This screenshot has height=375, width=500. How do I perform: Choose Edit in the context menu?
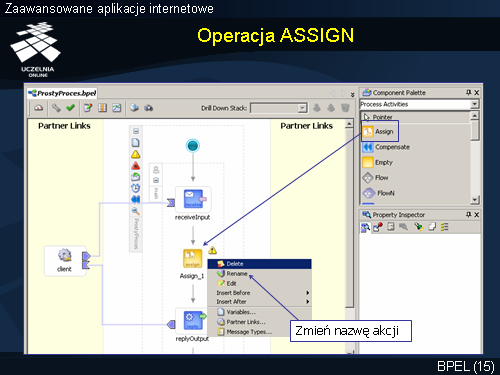(x=259, y=283)
